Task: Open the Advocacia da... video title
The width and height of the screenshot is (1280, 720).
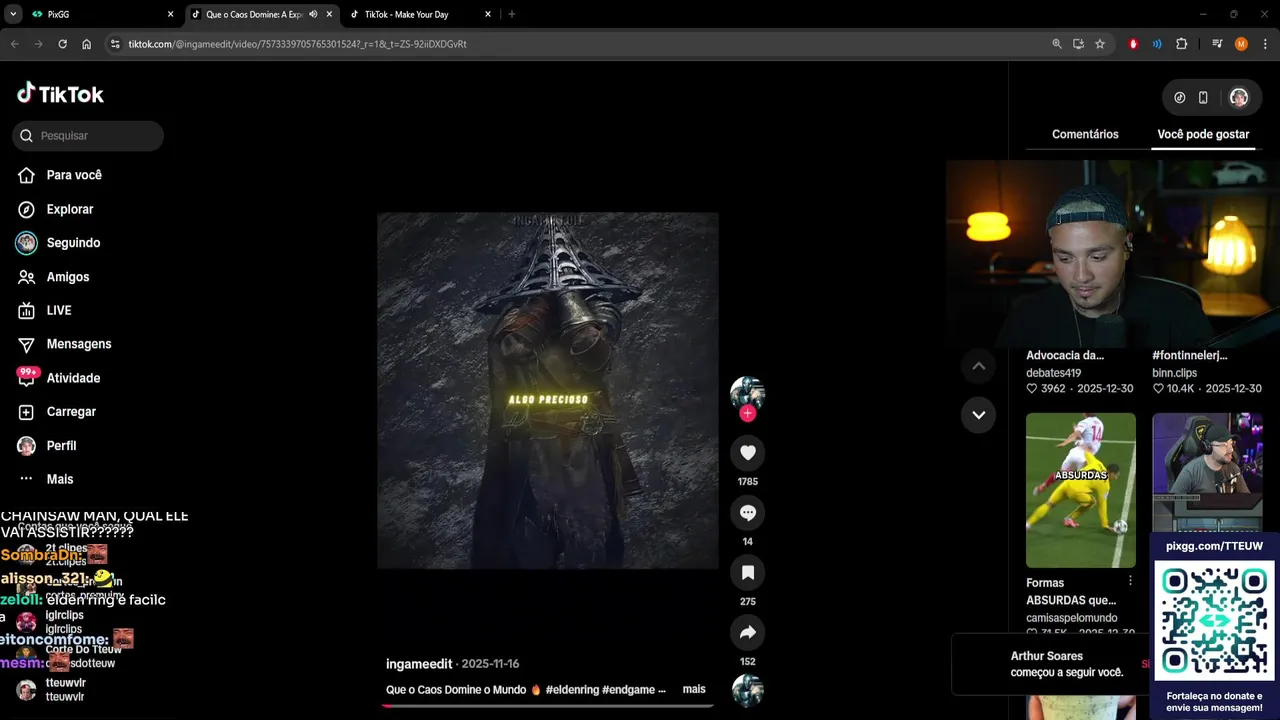Action: (1065, 355)
